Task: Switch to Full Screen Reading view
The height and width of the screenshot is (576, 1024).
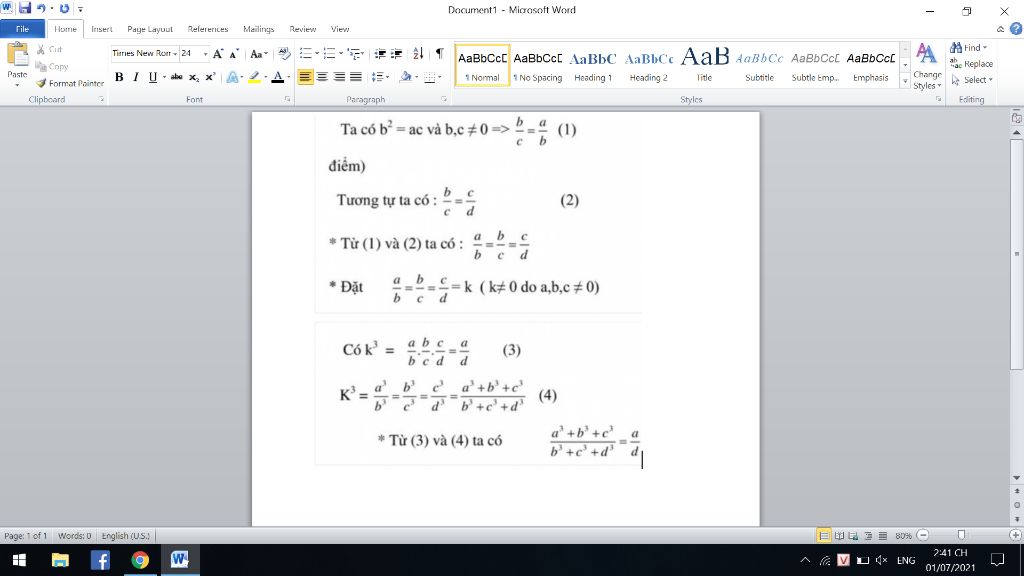Action: [x=839, y=536]
